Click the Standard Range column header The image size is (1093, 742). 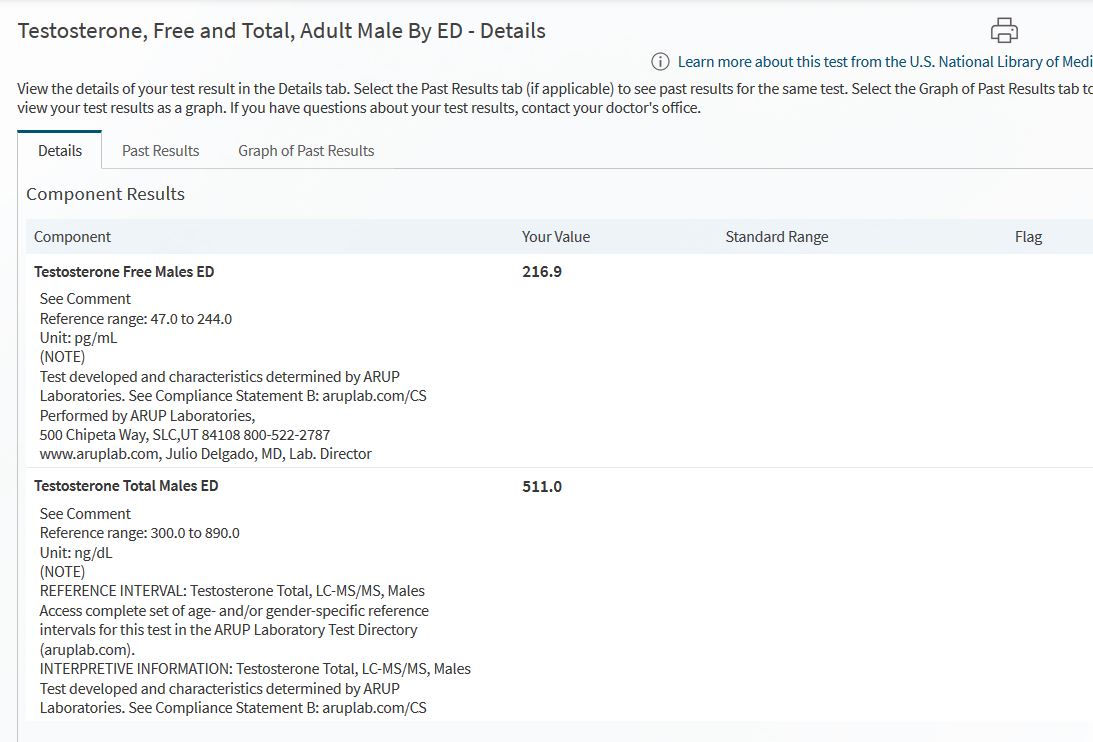[776, 237]
